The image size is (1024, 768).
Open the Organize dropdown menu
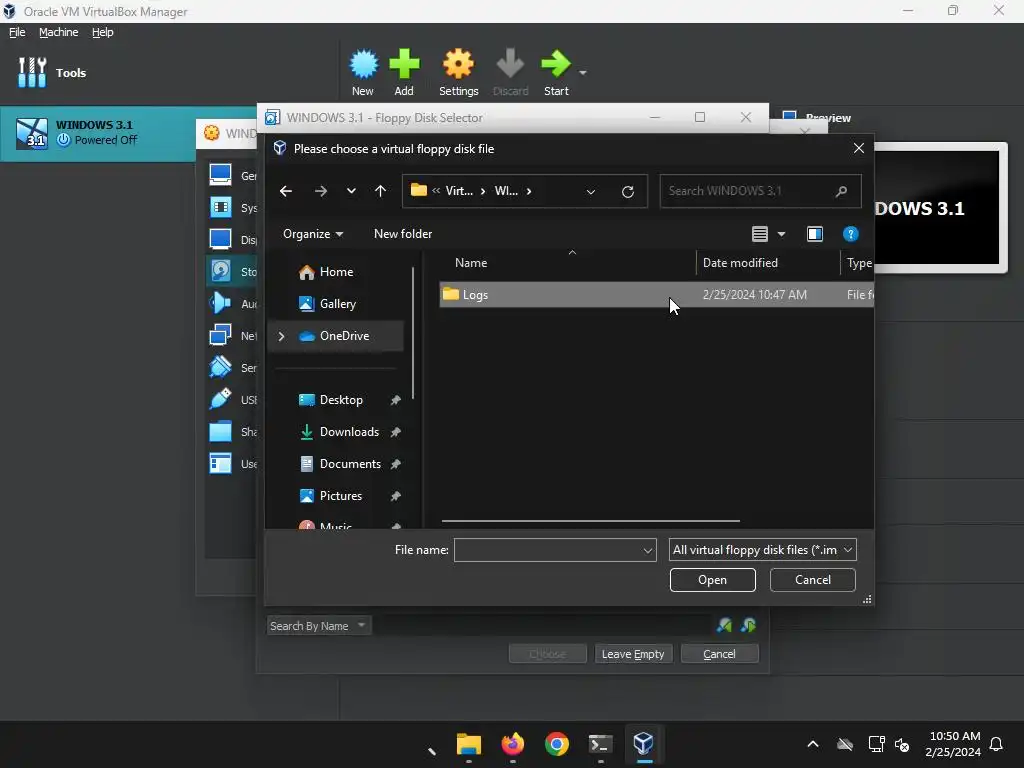click(x=313, y=234)
